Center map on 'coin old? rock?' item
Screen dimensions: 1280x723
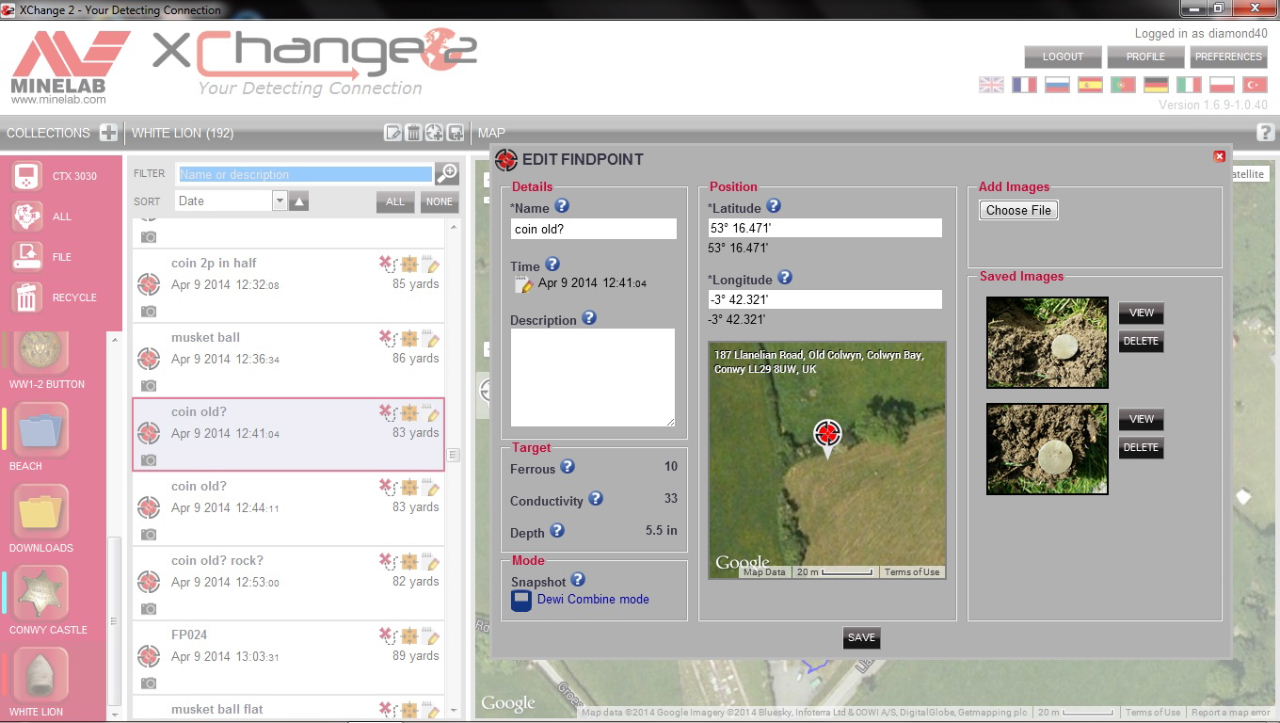click(x=409, y=562)
